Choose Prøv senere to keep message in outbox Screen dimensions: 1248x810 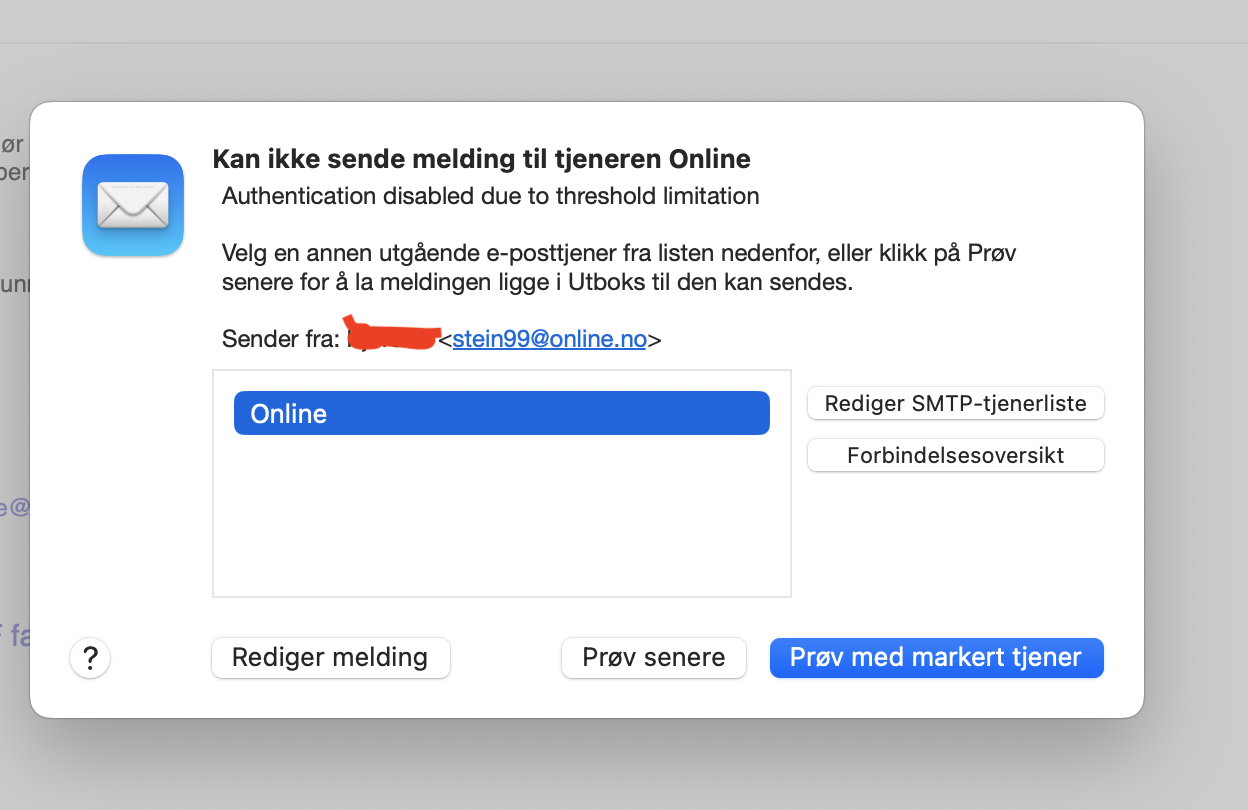tap(654, 658)
